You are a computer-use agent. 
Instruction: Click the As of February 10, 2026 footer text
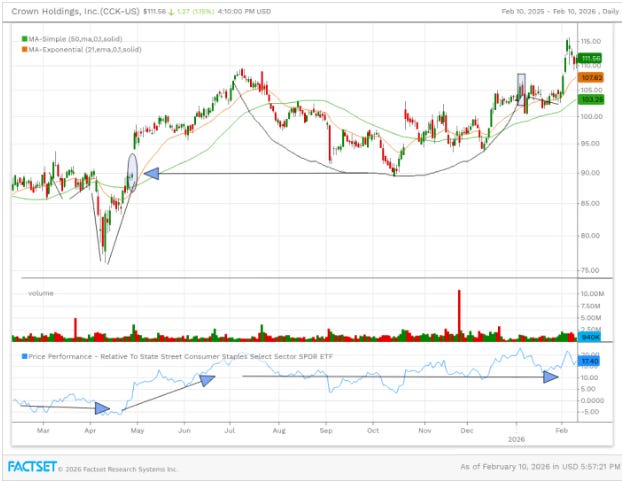tap(540, 467)
